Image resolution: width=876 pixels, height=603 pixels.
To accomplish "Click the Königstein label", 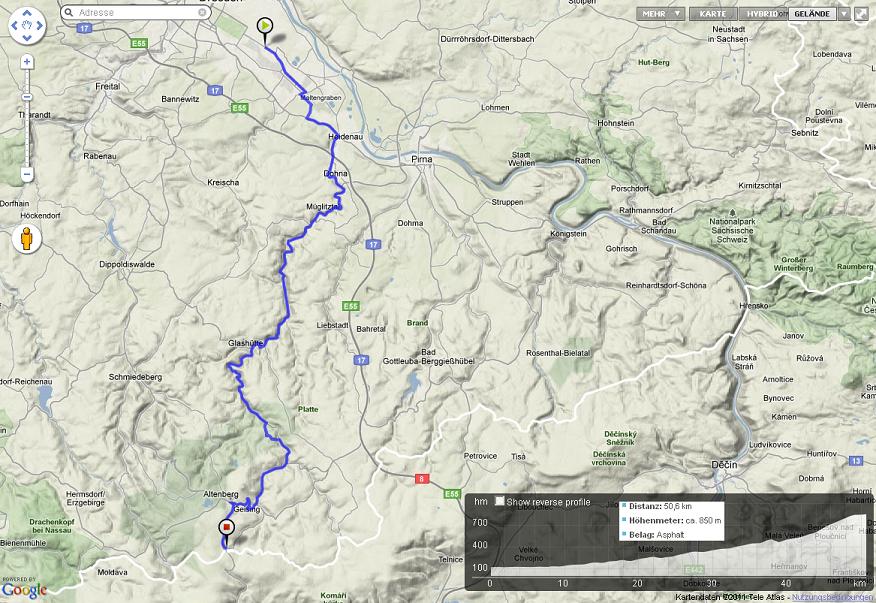I will coord(568,234).
